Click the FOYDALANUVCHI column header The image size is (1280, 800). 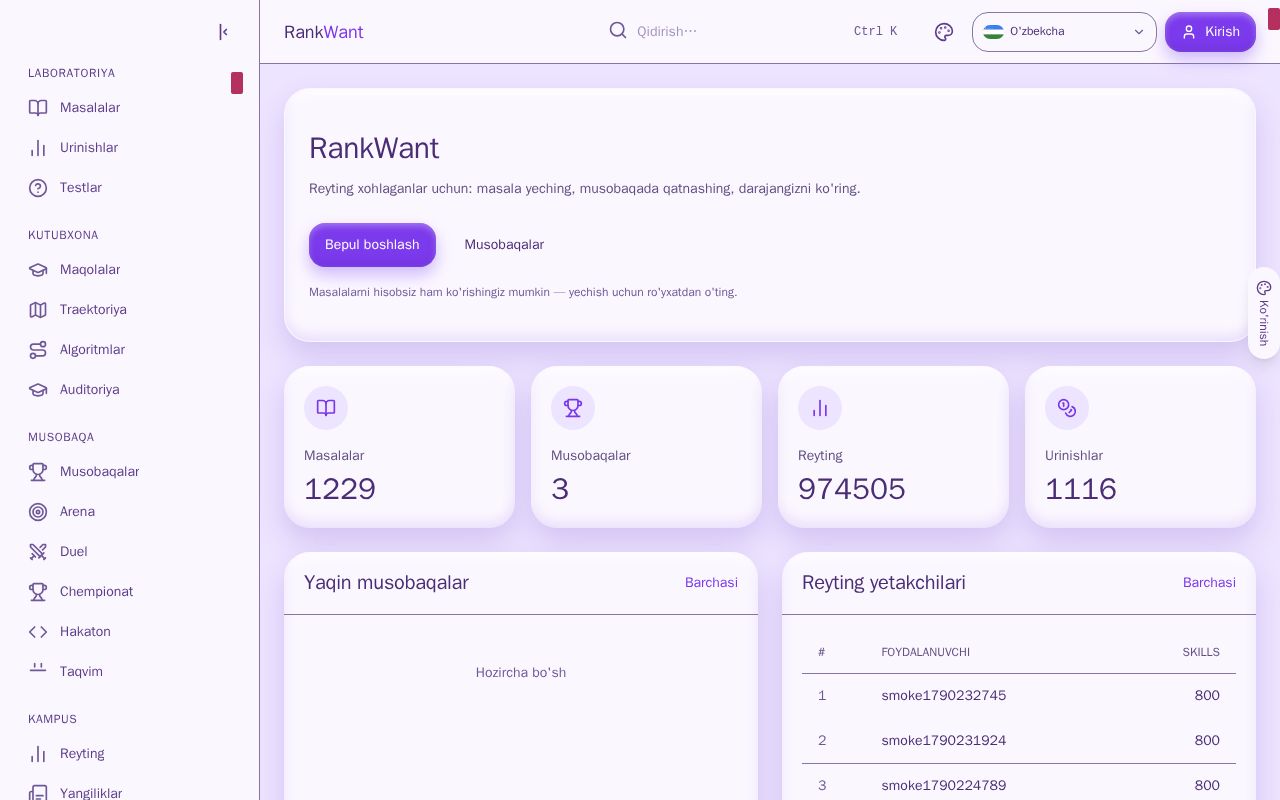pyautogui.click(x=925, y=652)
